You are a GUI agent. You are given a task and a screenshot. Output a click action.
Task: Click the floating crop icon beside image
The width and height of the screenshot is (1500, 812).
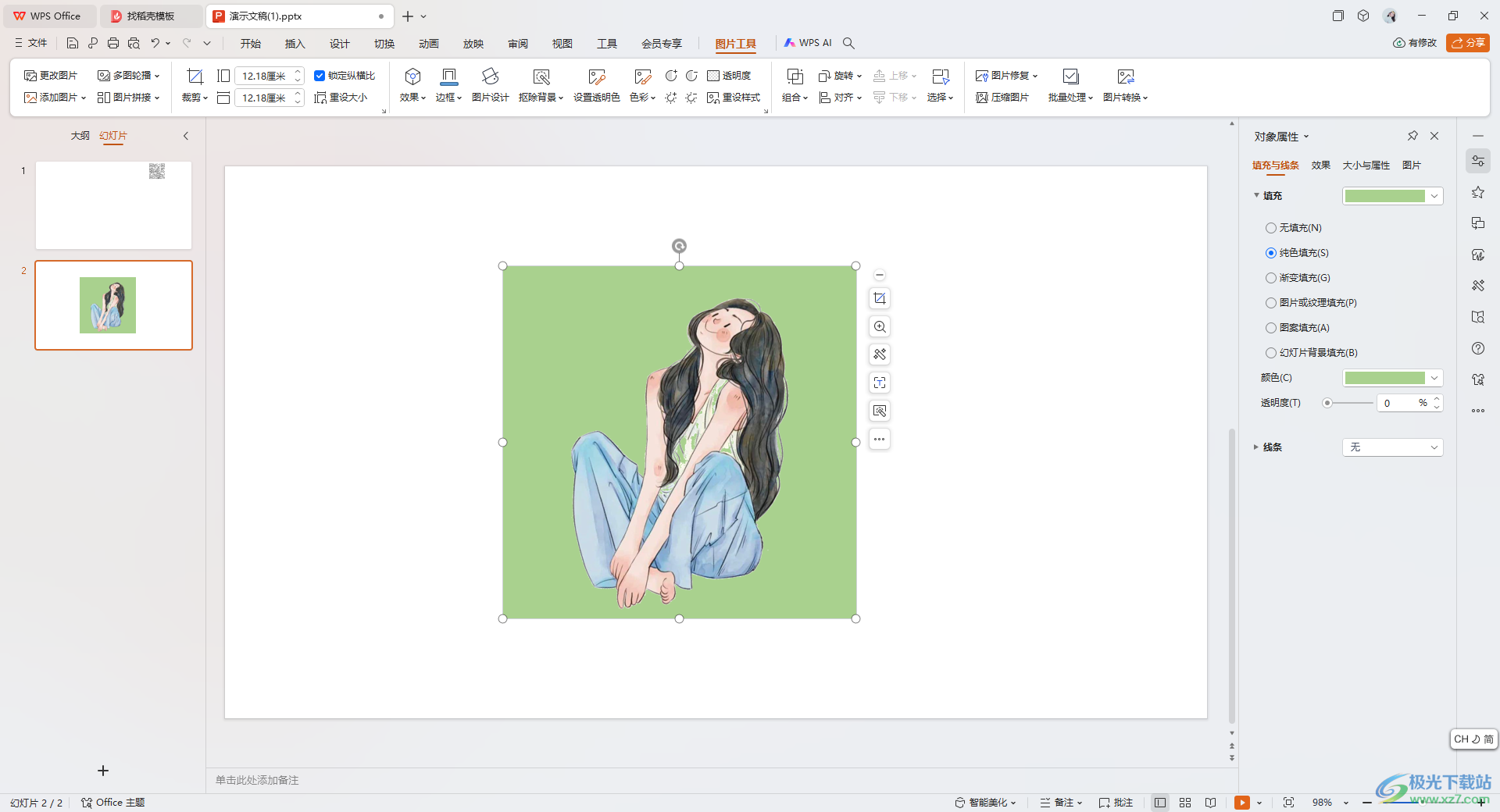click(880, 298)
